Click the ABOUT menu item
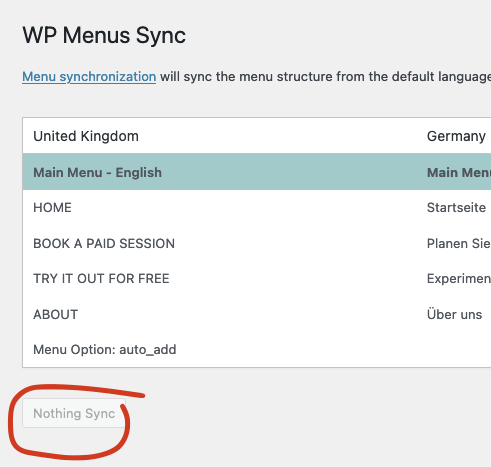This screenshot has width=491, height=467. (56, 315)
